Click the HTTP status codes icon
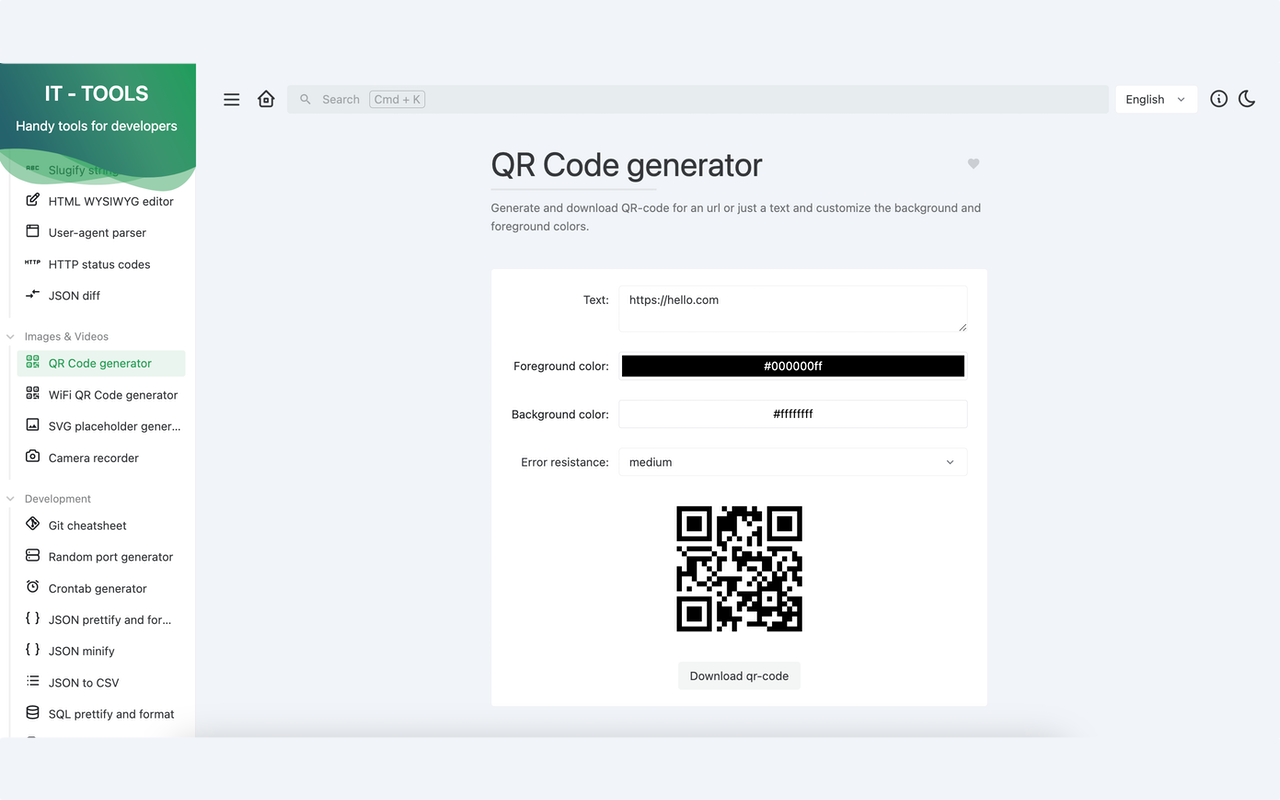Image resolution: width=1280 pixels, height=800 pixels. 33,264
